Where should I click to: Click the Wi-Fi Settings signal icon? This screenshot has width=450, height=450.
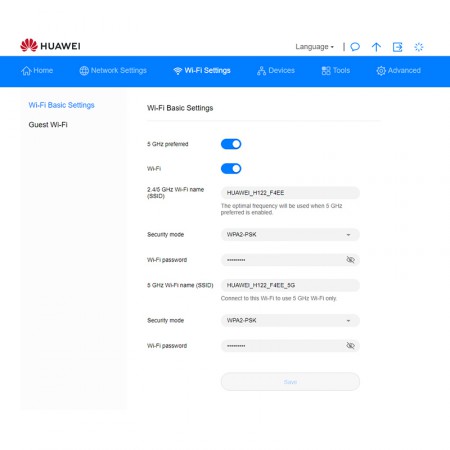click(178, 71)
